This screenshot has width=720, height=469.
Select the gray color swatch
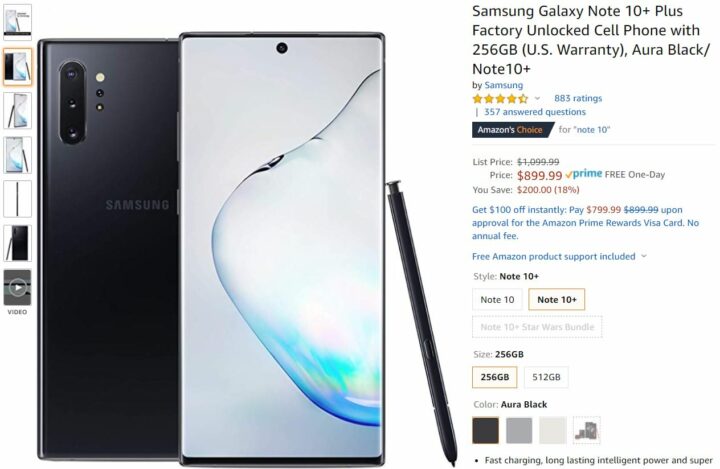tap(519, 430)
